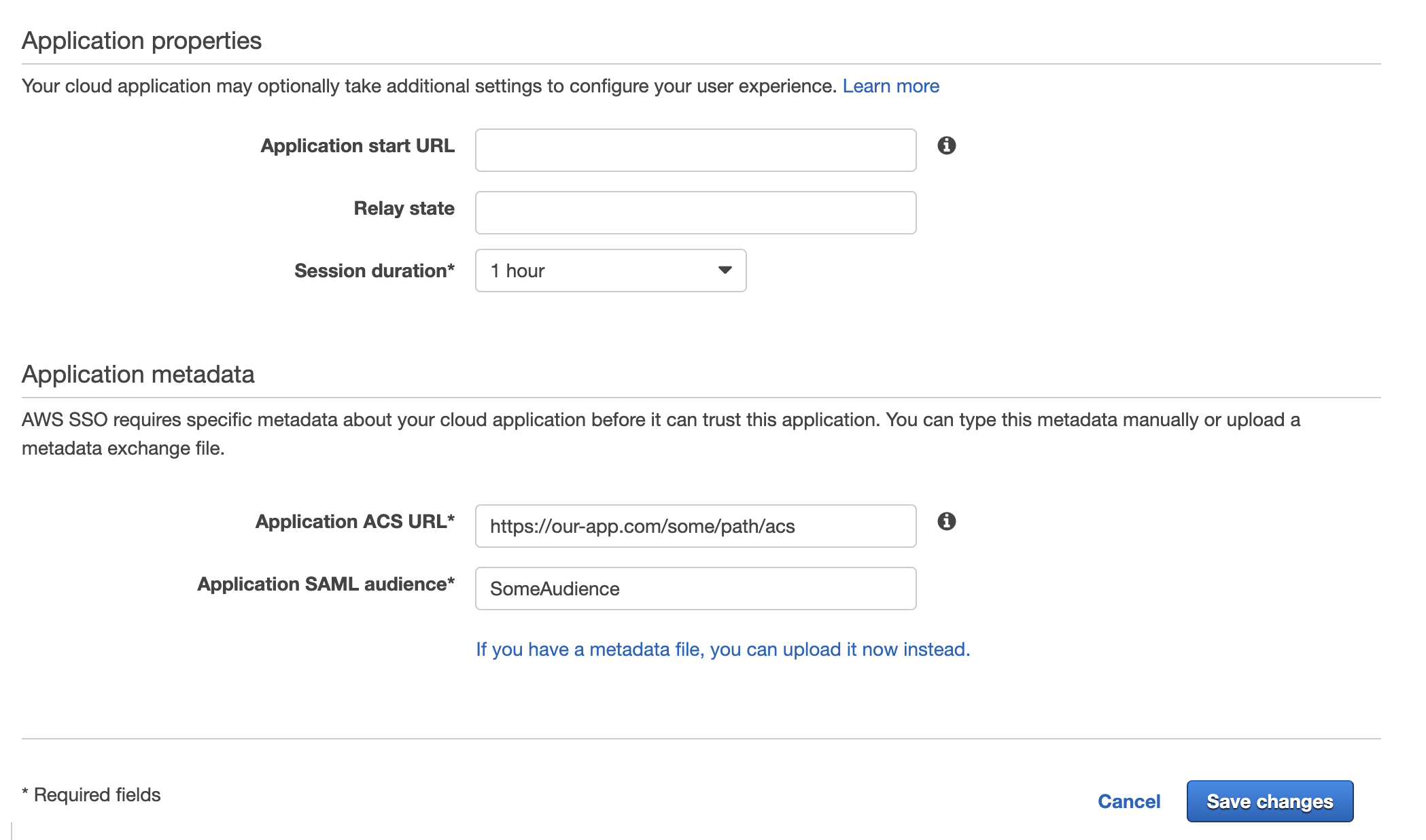Viewport: 1426px width, 840px height.
Task: Click the SAML audience field containing SomeAudience
Action: [x=695, y=589]
